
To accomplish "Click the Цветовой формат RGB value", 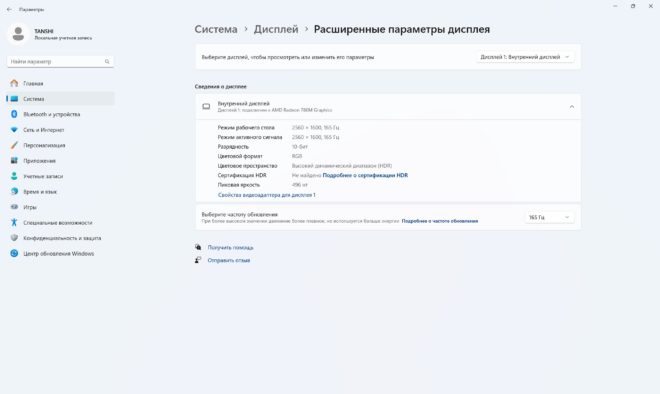I will [297, 156].
